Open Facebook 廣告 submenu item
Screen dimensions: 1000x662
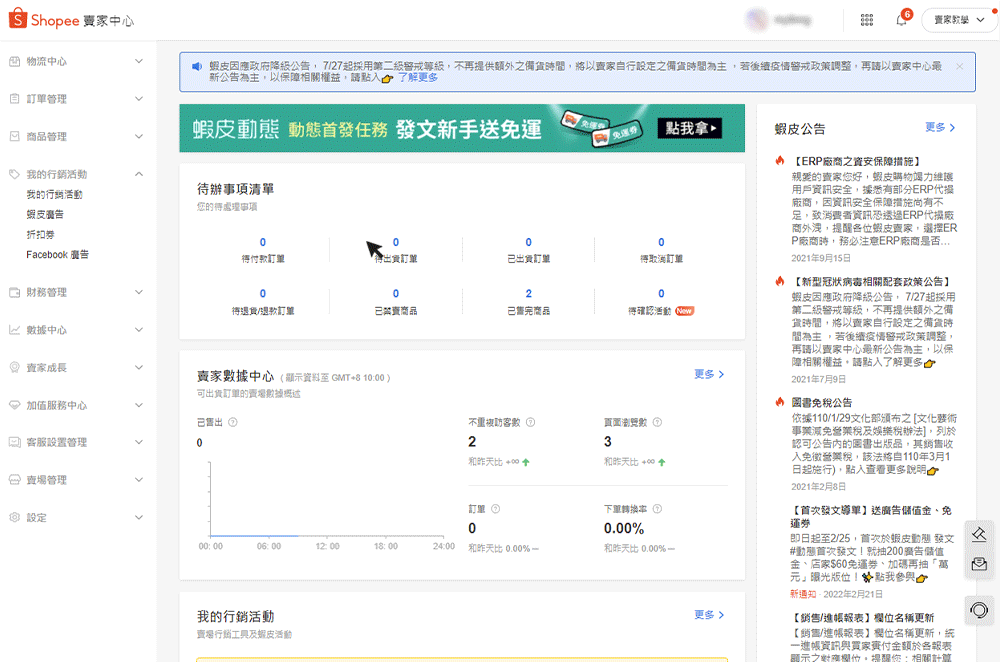tap(57, 254)
